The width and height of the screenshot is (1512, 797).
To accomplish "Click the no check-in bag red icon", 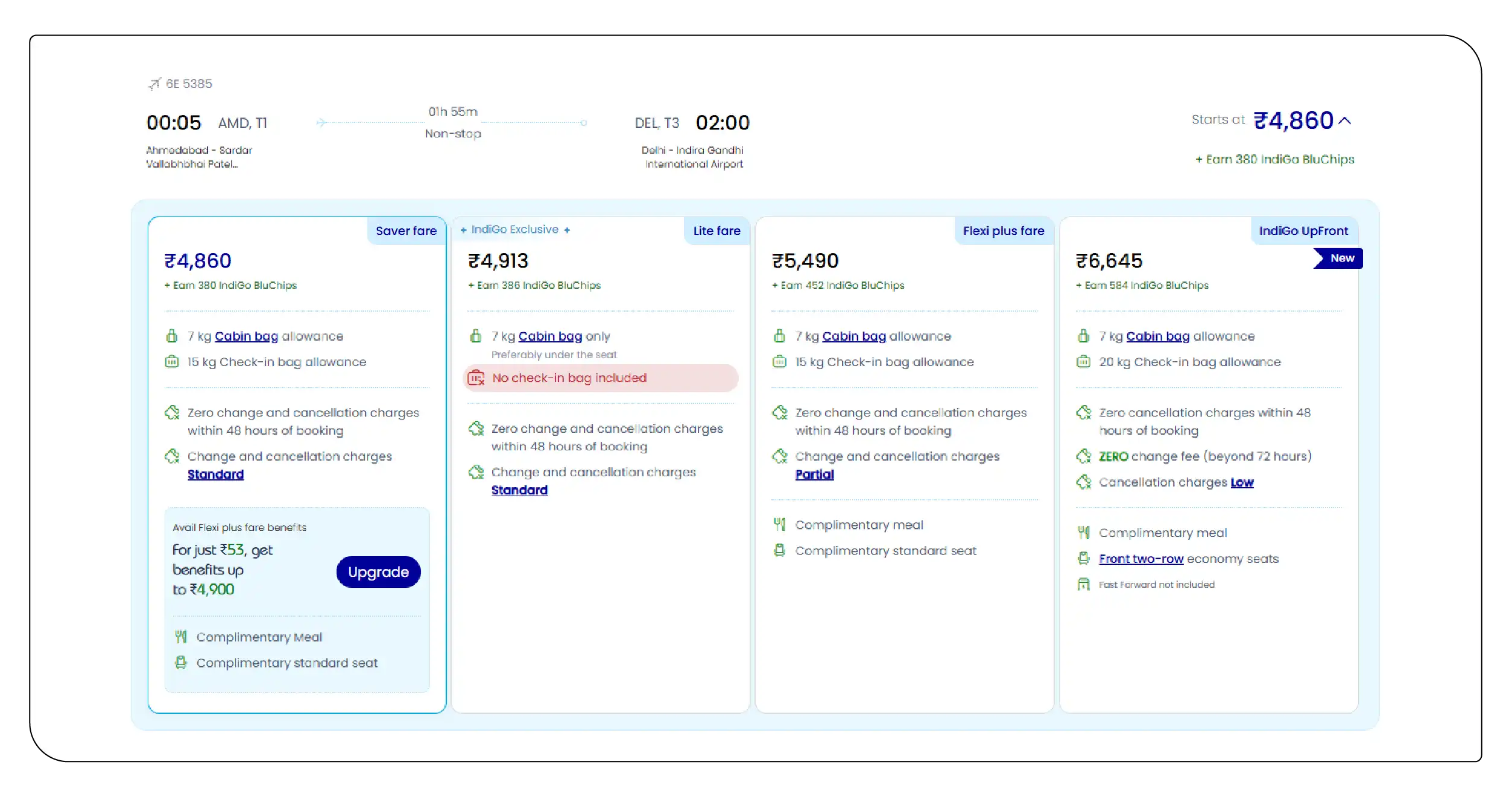I will [x=476, y=378].
